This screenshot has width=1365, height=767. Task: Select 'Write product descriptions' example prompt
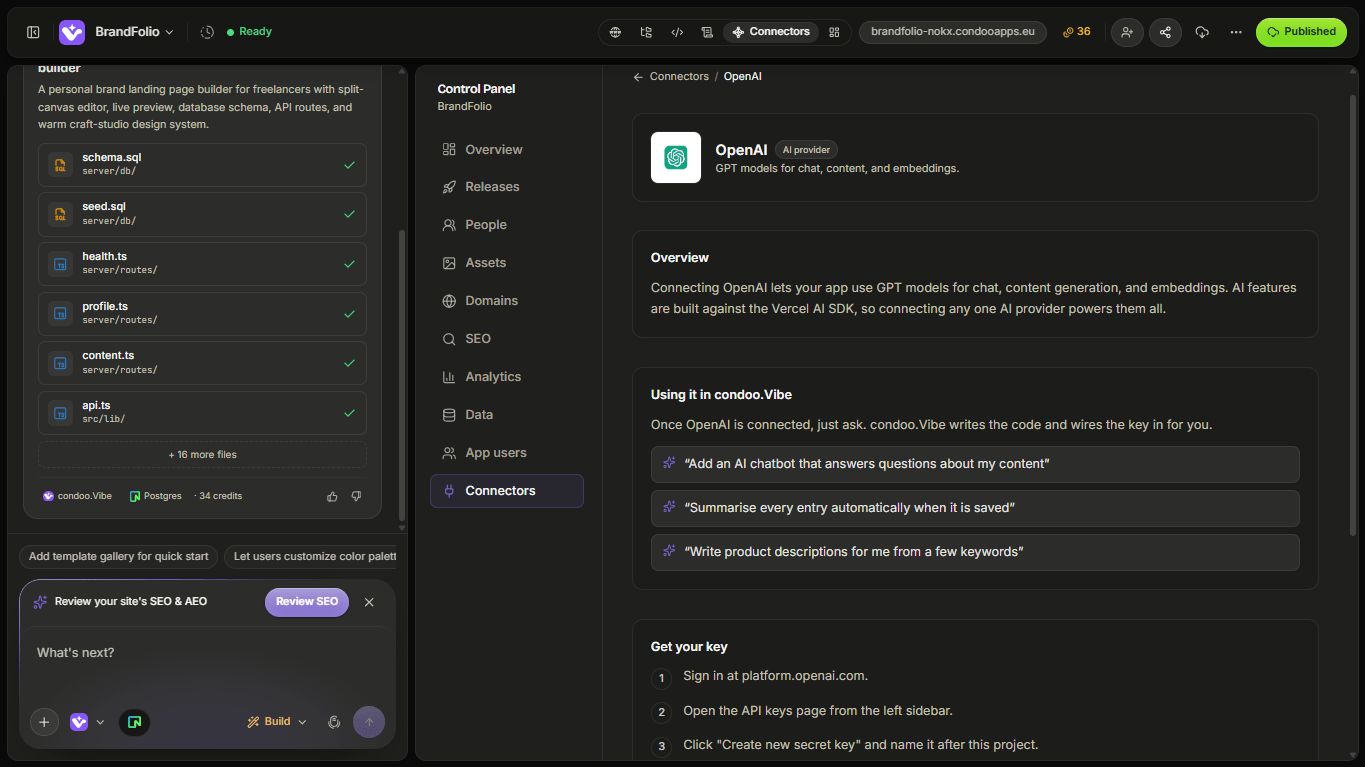975,552
